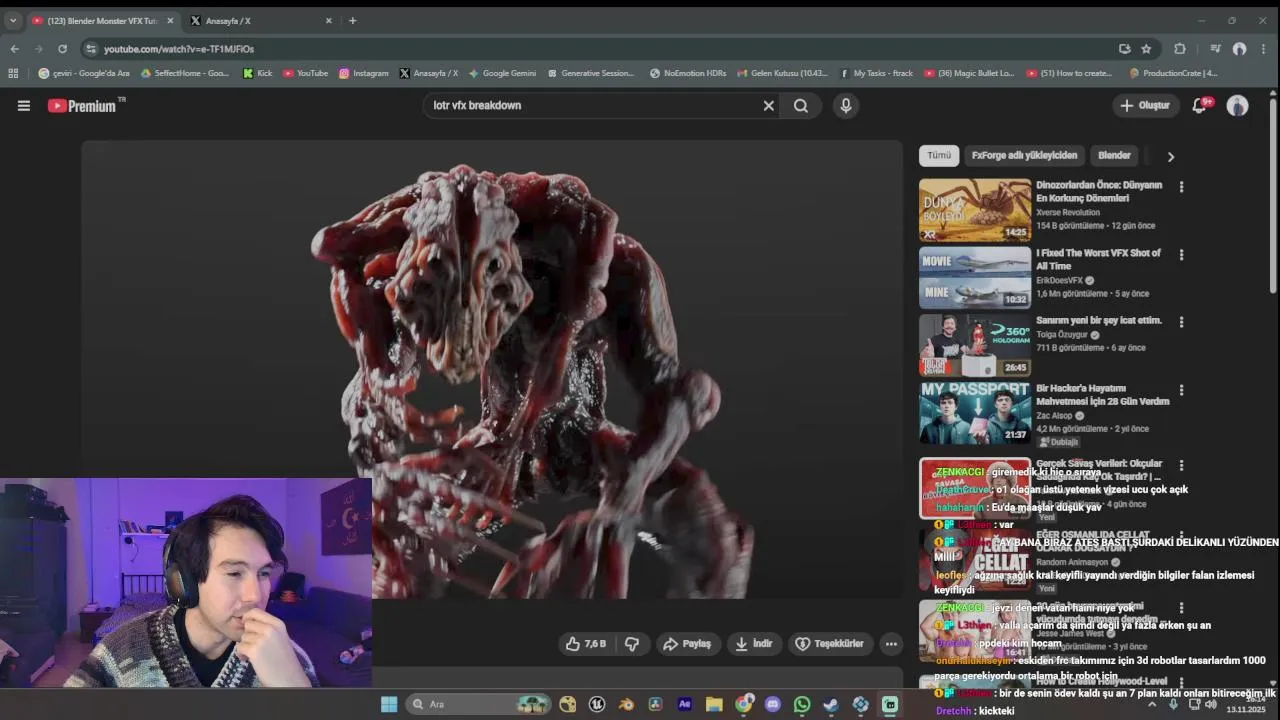Open After Effects from the taskbar

(x=684, y=704)
